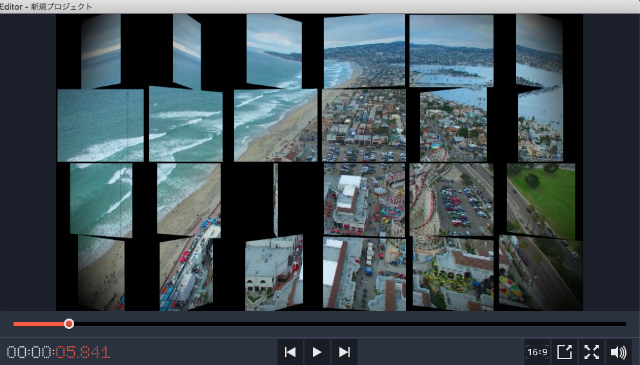Detach preview with the pop-out window icon
Viewport: 640px width, 365px height.
pyautogui.click(x=564, y=352)
